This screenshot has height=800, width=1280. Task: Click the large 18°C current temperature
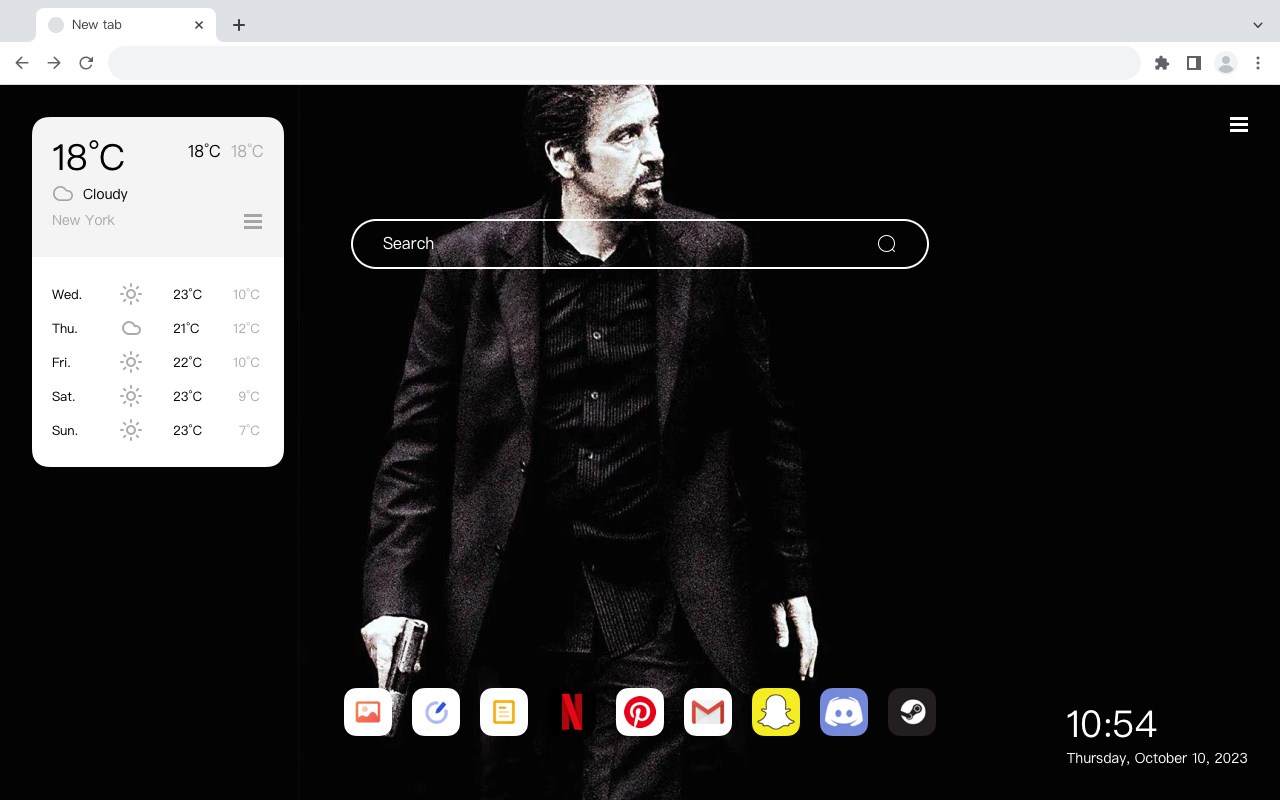tap(88, 157)
